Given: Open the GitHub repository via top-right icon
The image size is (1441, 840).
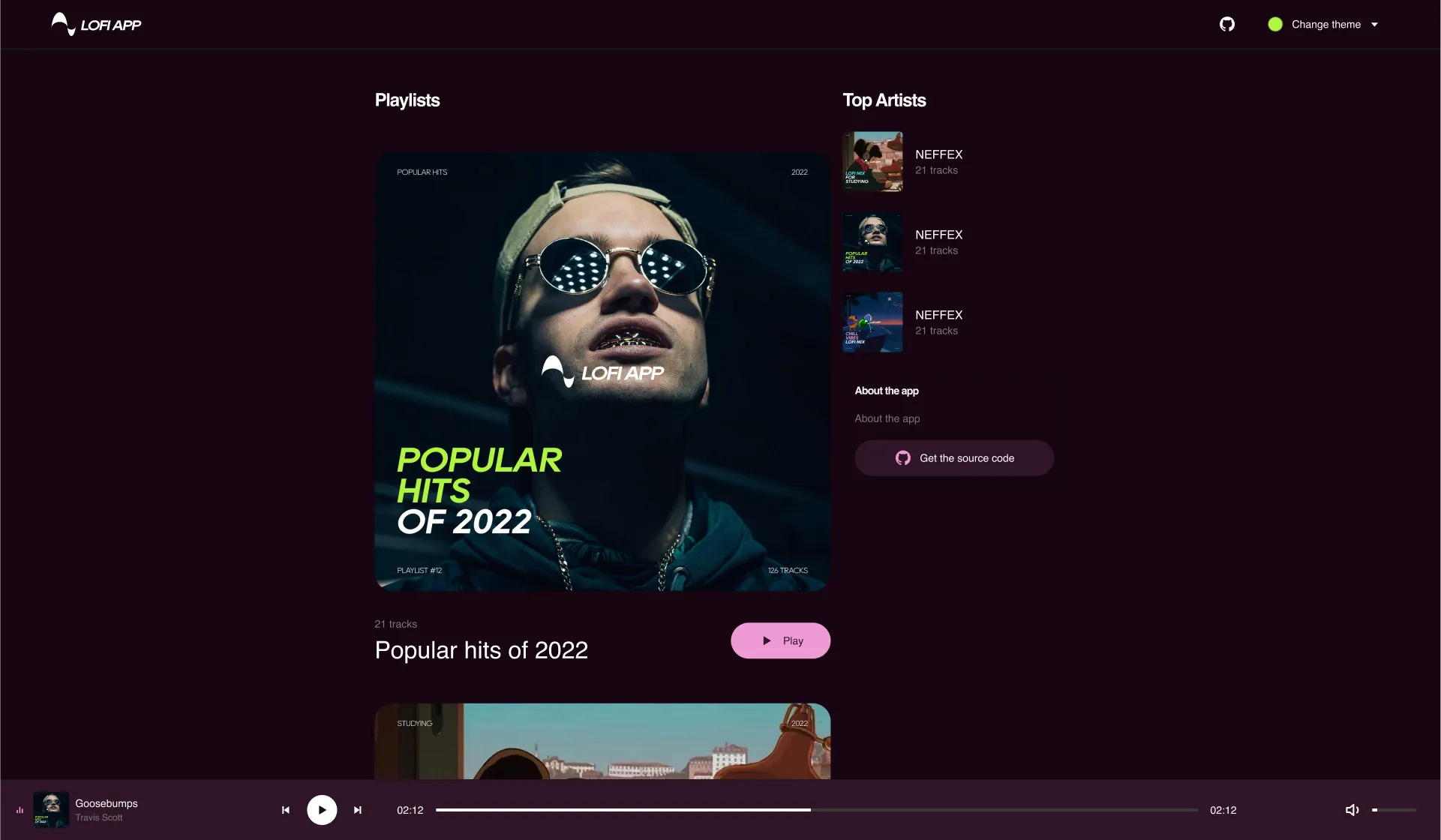Looking at the screenshot, I should [1228, 24].
